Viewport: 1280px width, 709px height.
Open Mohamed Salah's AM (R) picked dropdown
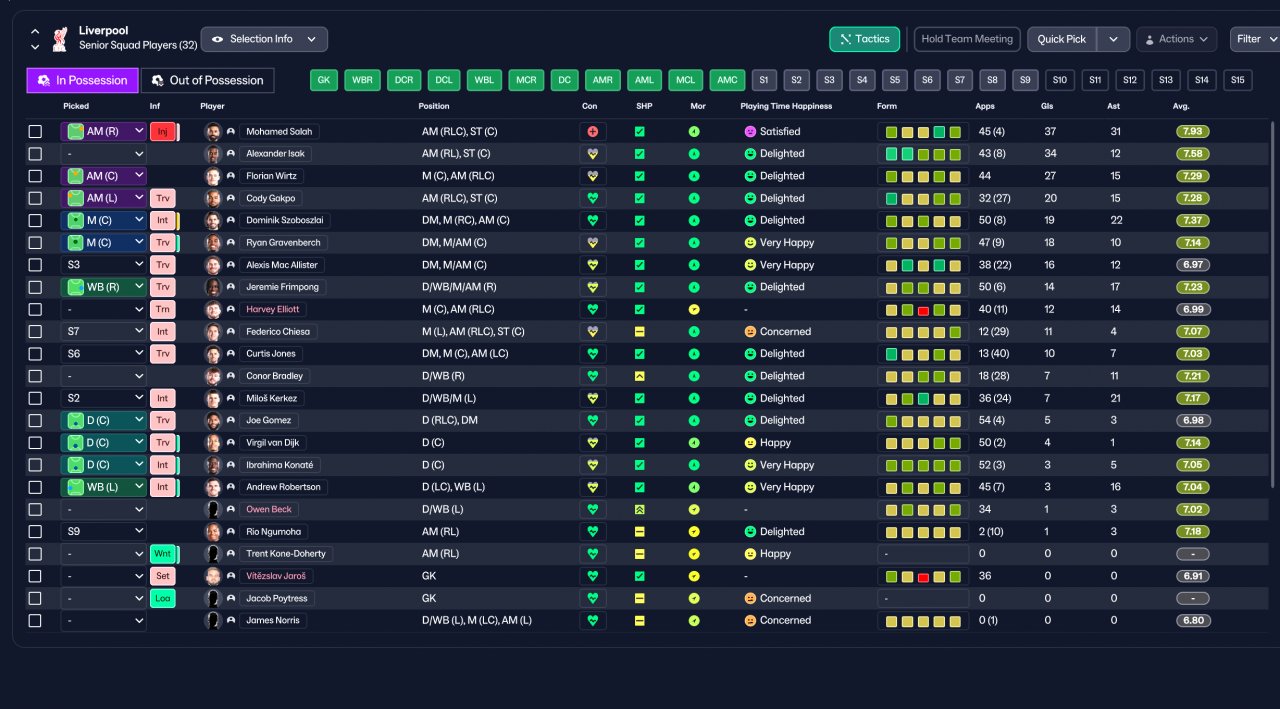tap(104, 131)
